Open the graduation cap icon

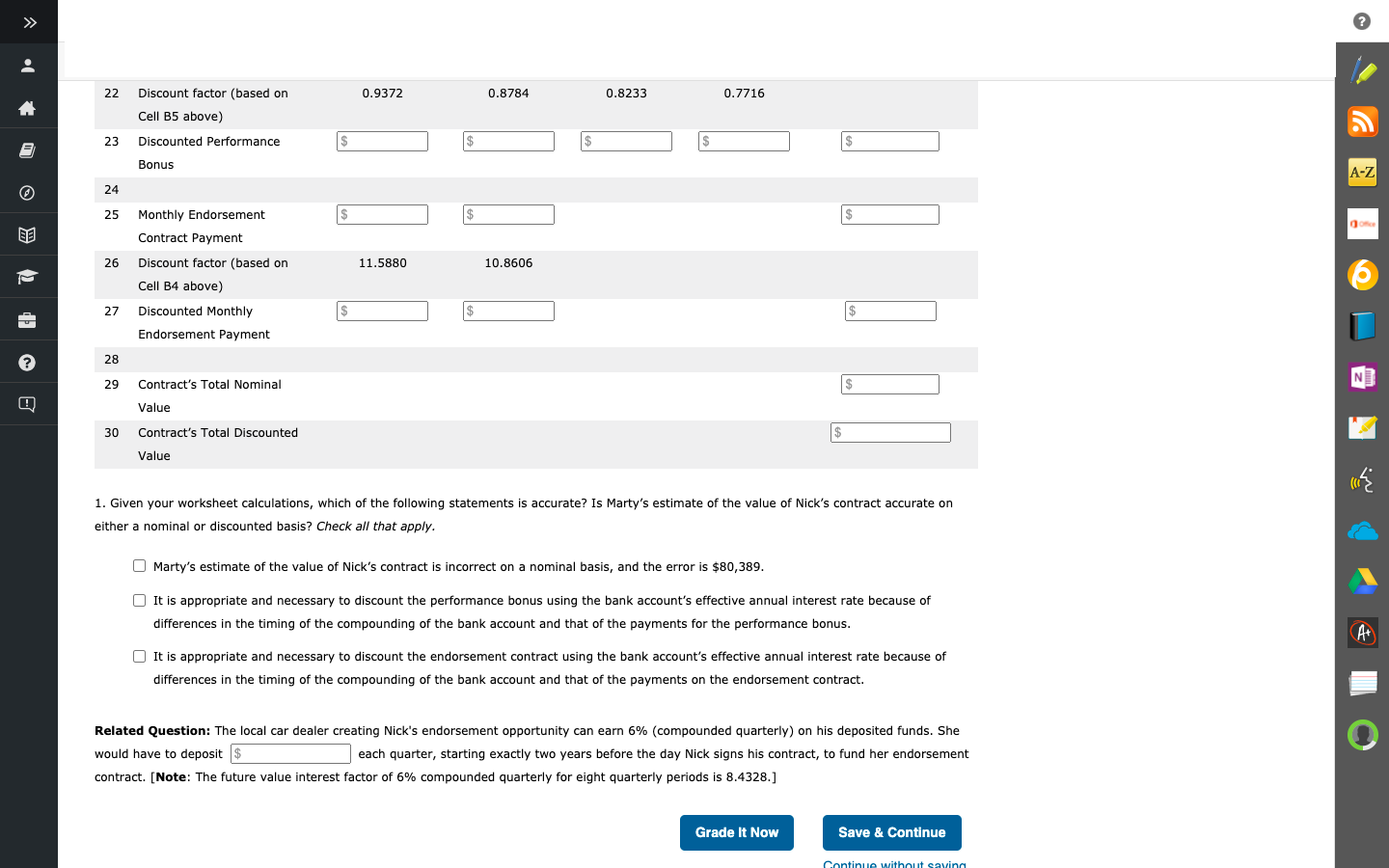(28, 278)
